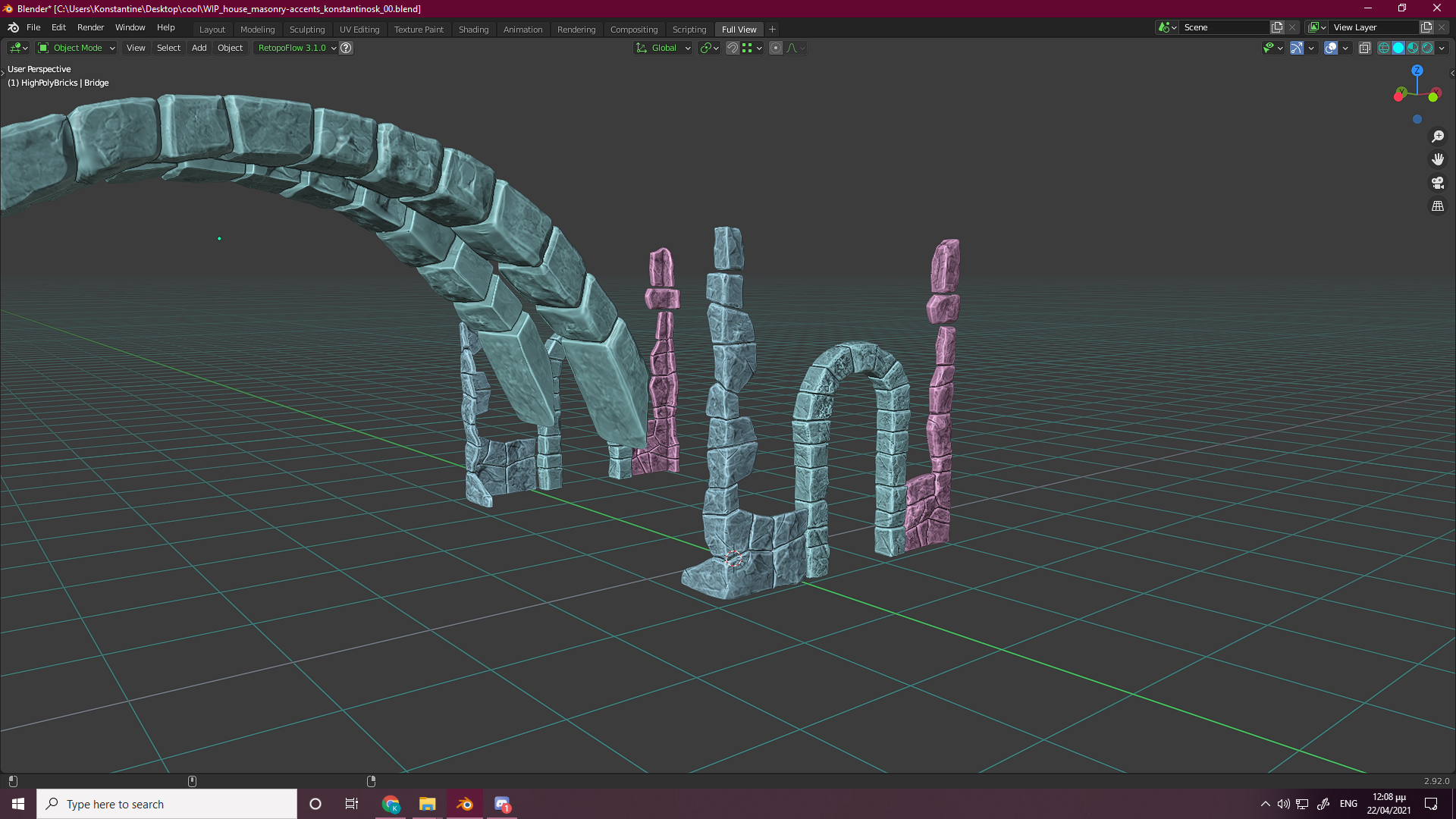1456x819 pixels.
Task: Open the Object Mode dropdown
Action: [x=77, y=48]
